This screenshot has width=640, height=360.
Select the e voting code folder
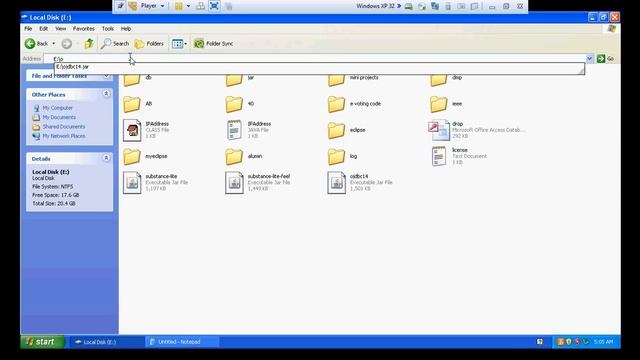[x=354, y=104]
